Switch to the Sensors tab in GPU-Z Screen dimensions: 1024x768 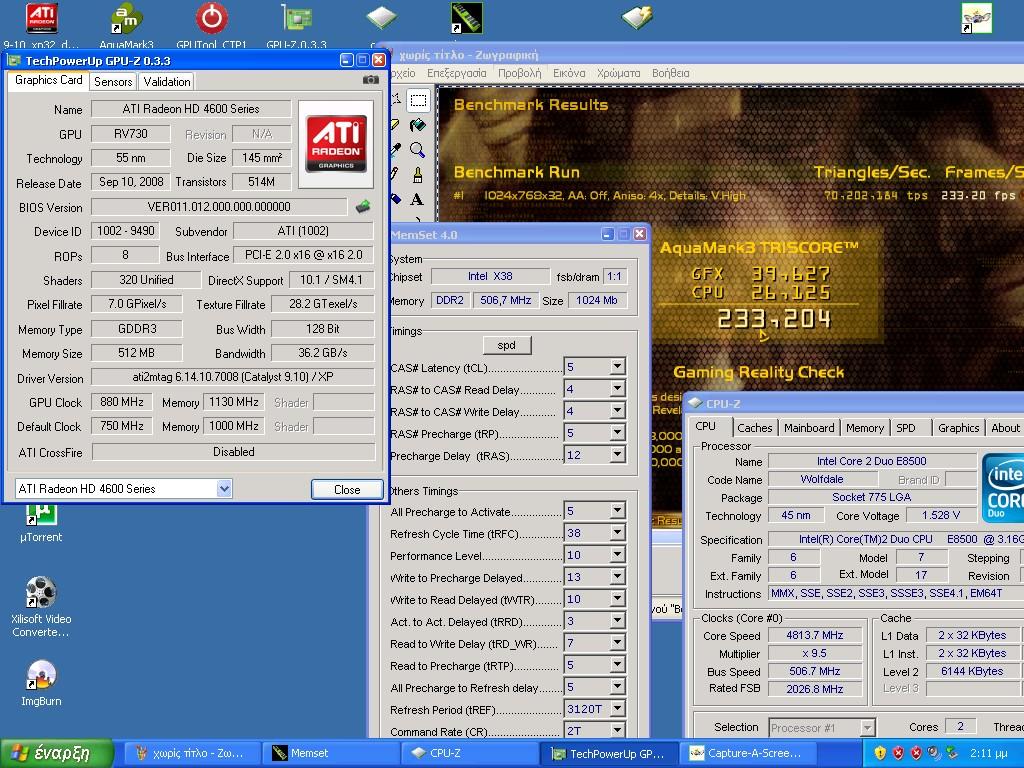[x=113, y=82]
